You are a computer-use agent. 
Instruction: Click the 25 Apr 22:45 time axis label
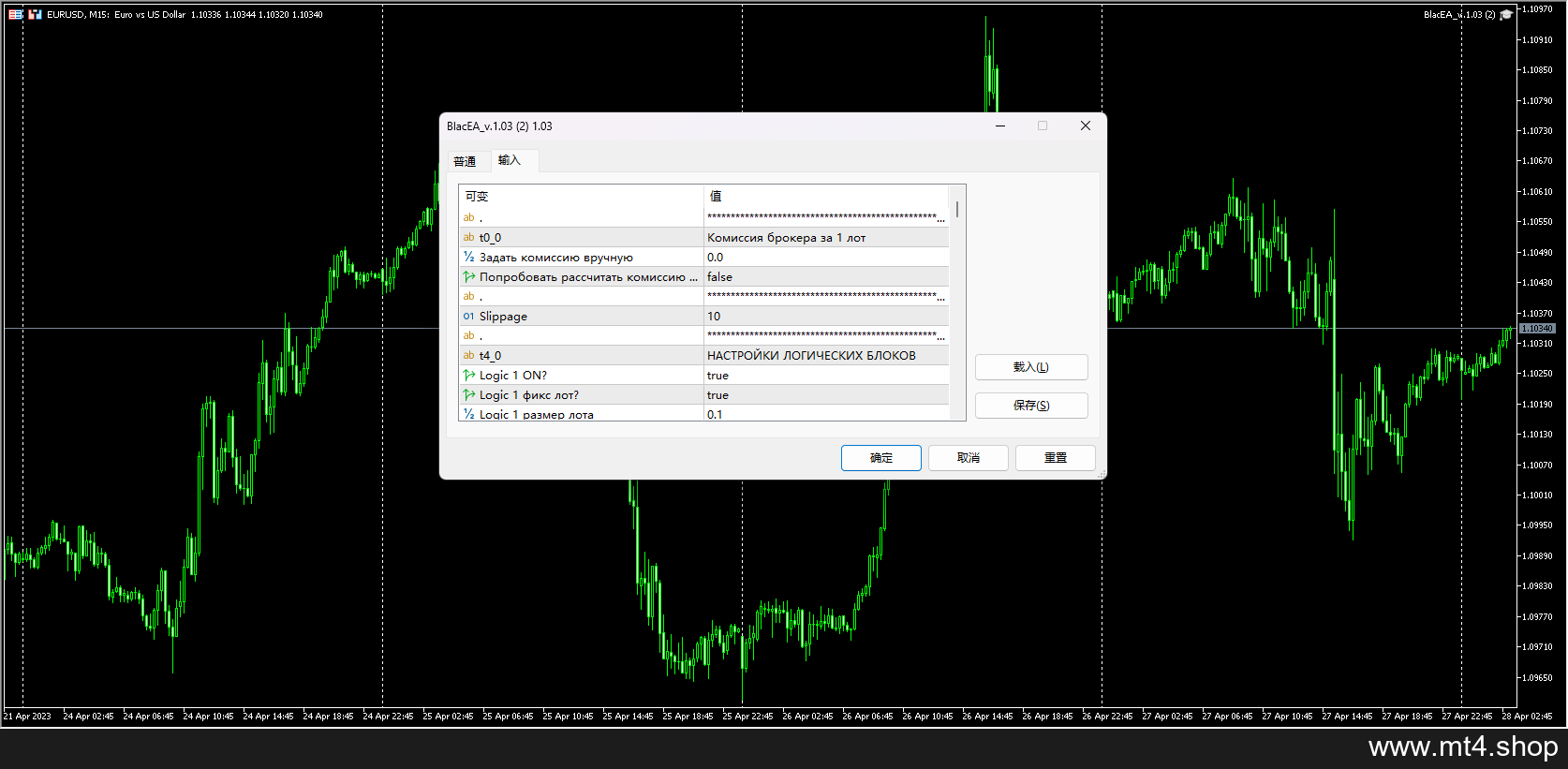[747, 717]
